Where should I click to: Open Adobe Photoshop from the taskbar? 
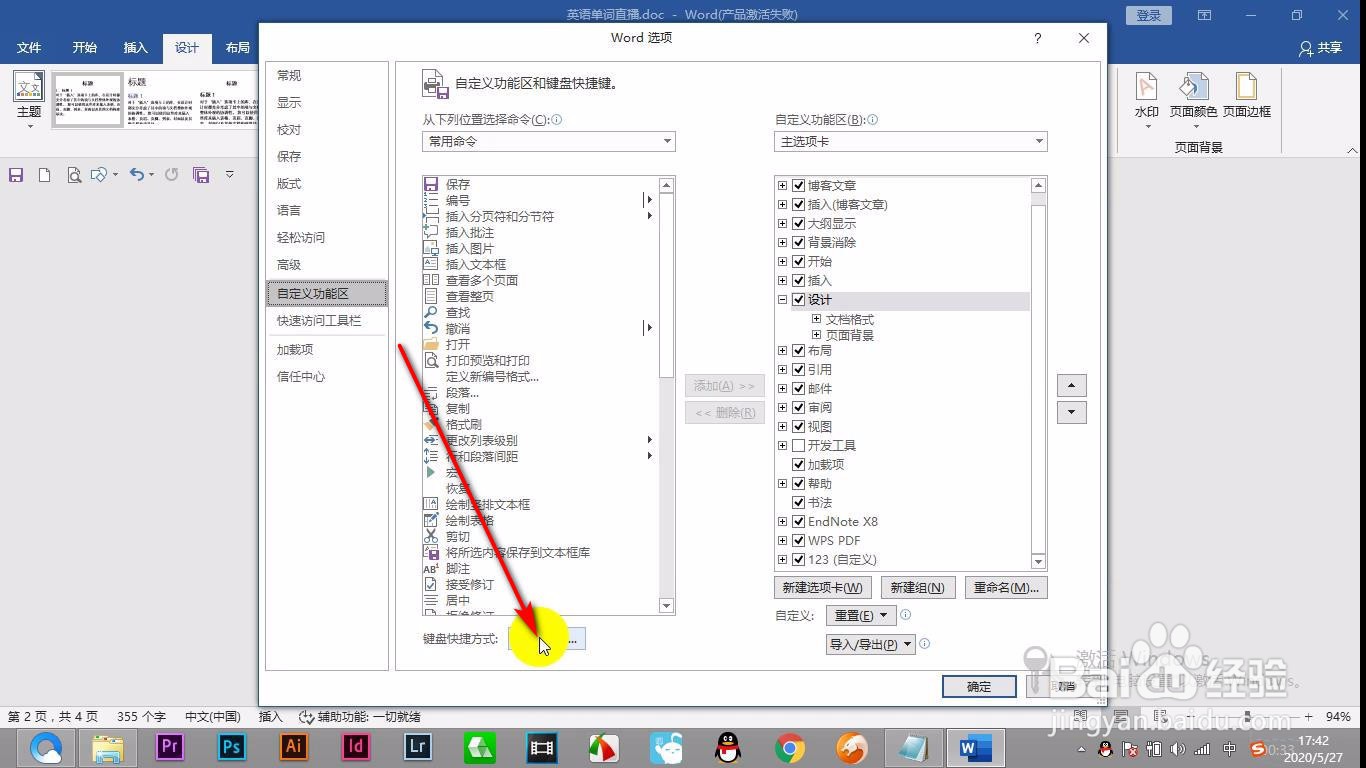click(232, 747)
